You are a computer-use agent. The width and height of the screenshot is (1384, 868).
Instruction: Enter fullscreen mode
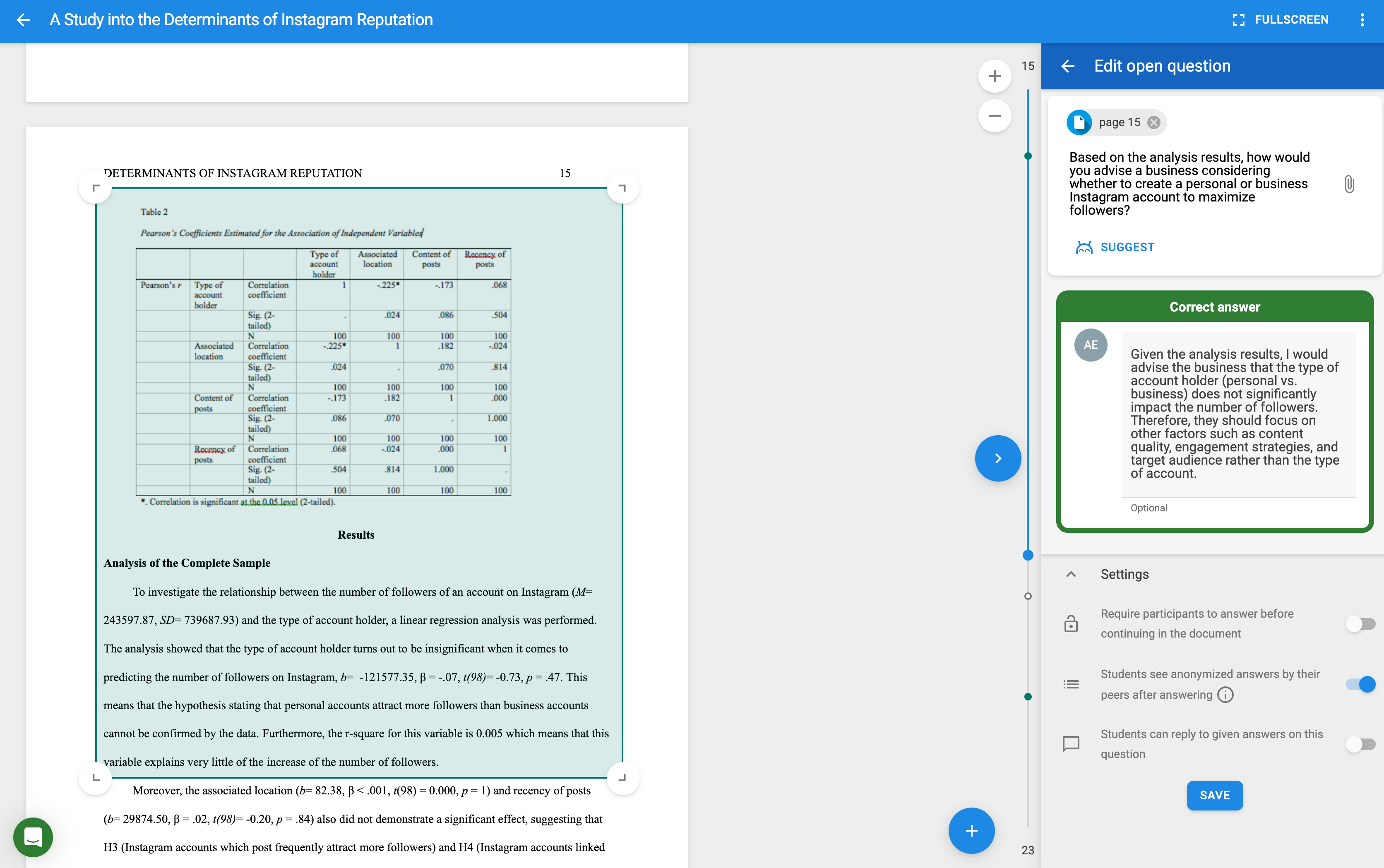(1280, 20)
